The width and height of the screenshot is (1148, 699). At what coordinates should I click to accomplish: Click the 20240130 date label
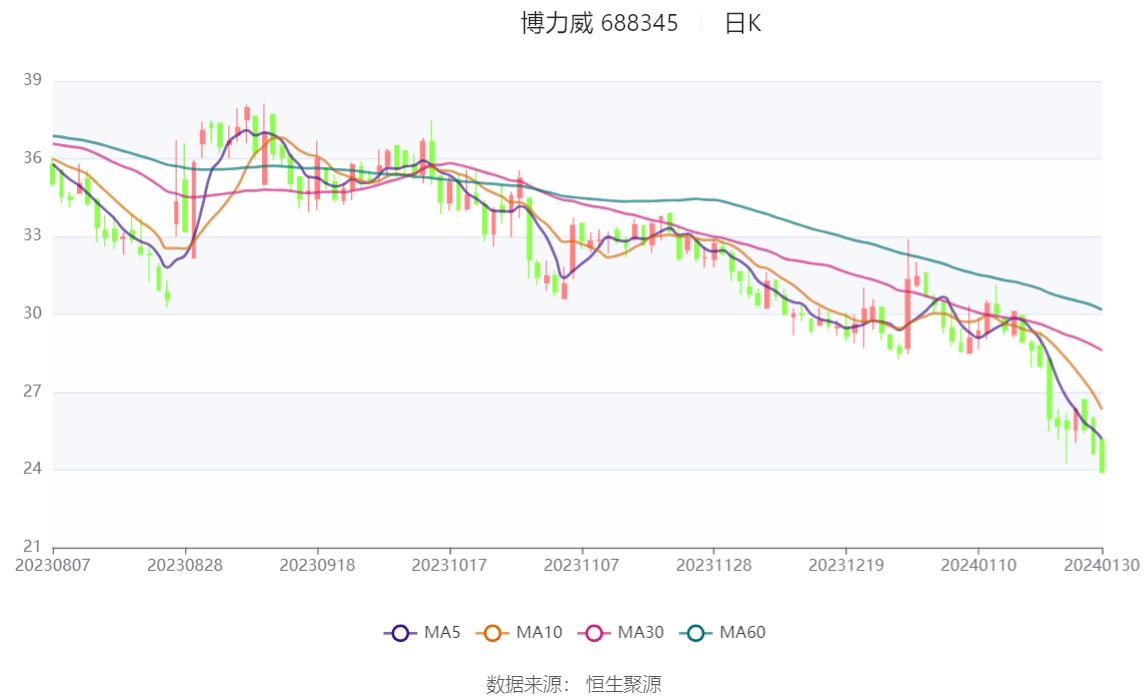1103,565
